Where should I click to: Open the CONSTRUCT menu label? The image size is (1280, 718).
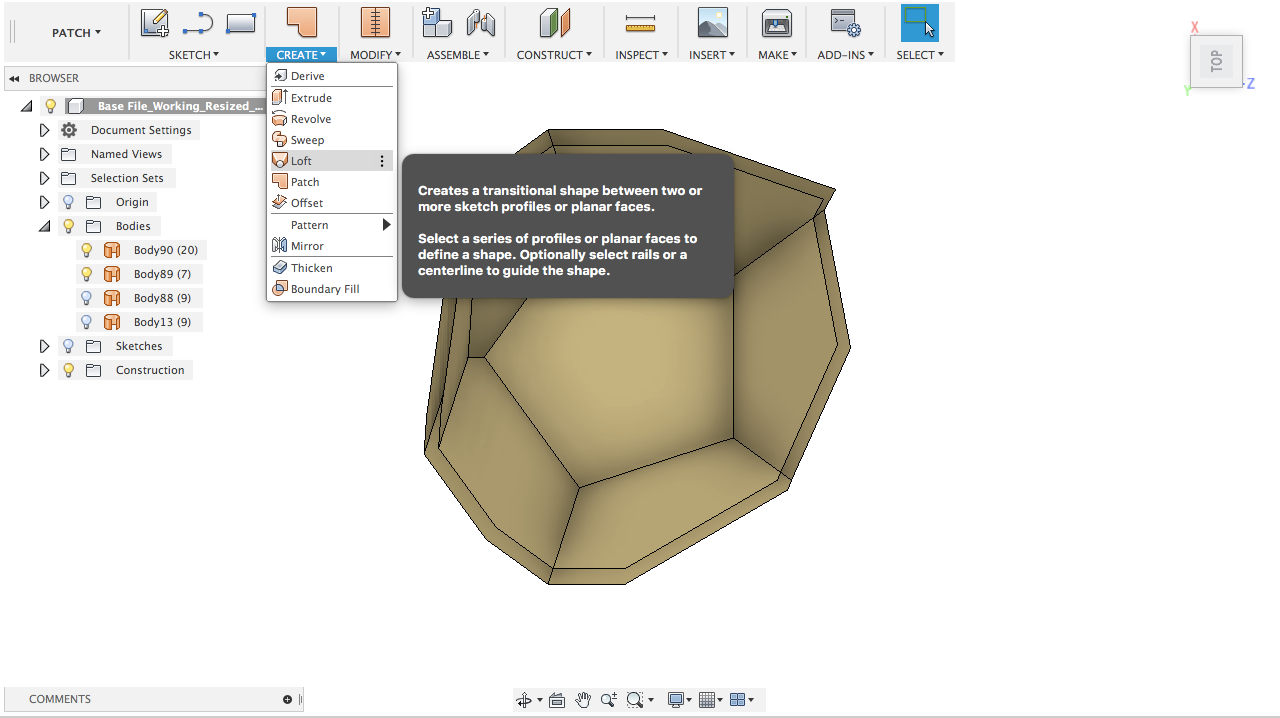click(x=554, y=55)
